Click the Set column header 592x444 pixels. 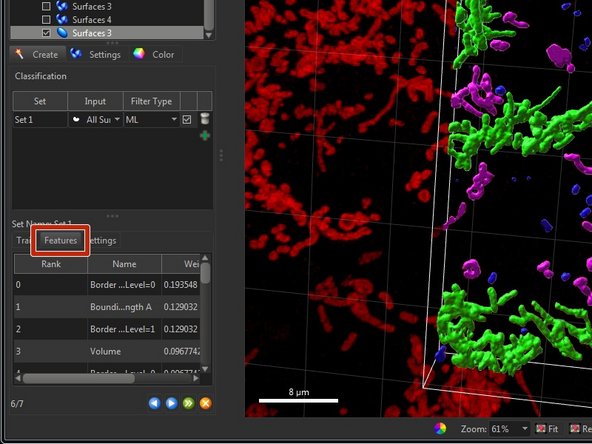(40, 101)
